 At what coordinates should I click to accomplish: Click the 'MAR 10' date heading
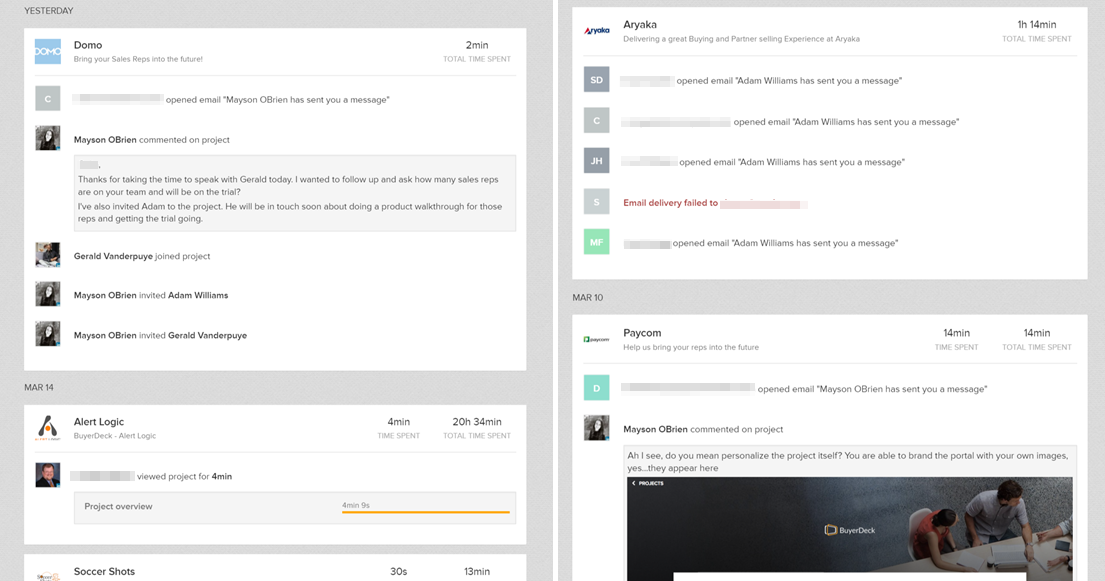point(588,298)
